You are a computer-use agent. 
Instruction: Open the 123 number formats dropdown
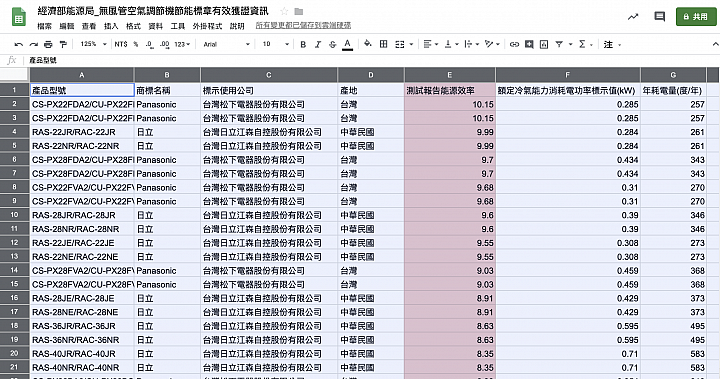click(182, 45)
